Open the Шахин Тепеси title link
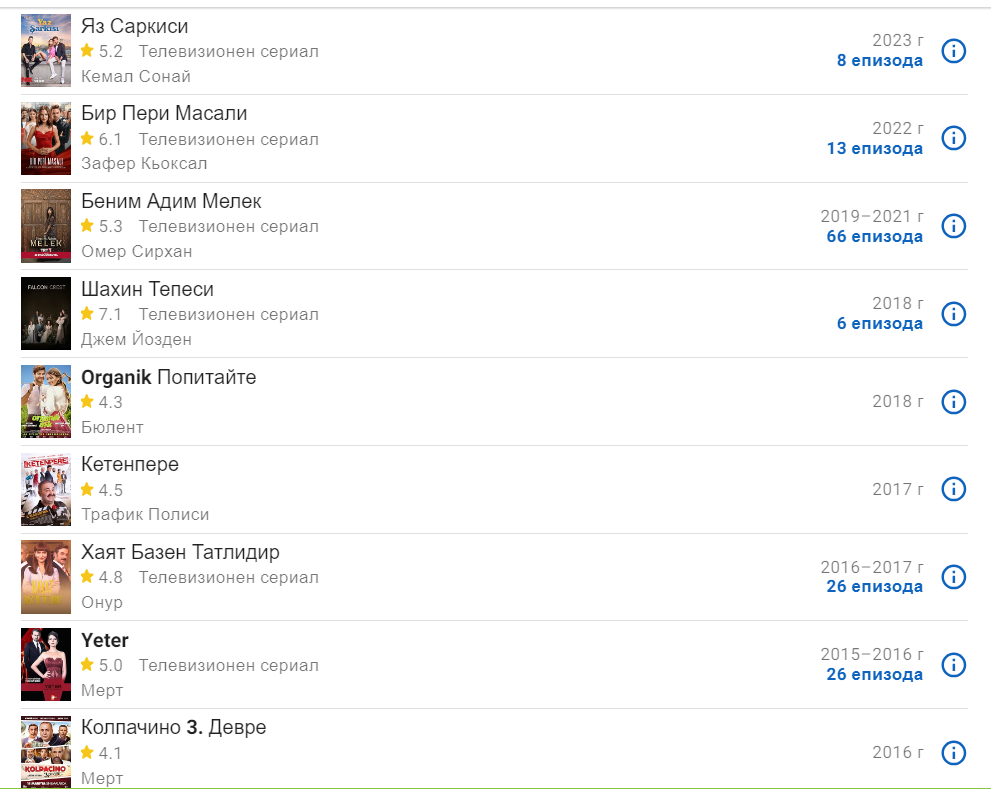This screenshot has height=789, width=991. click(147, 289)
